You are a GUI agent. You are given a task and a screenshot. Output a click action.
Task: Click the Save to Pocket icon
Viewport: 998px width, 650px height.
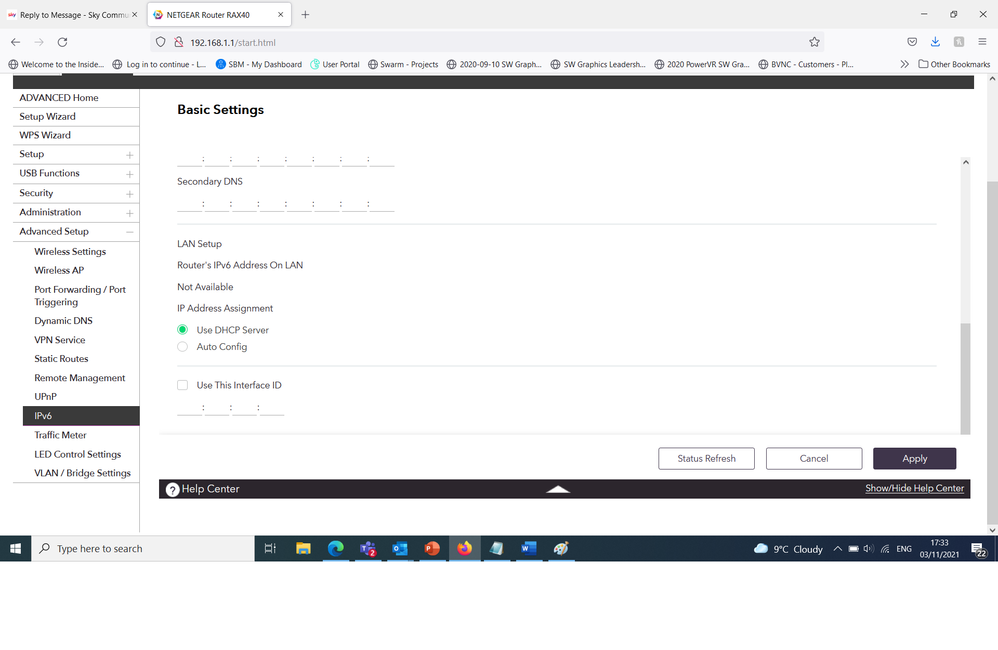(x=912, y=42)
